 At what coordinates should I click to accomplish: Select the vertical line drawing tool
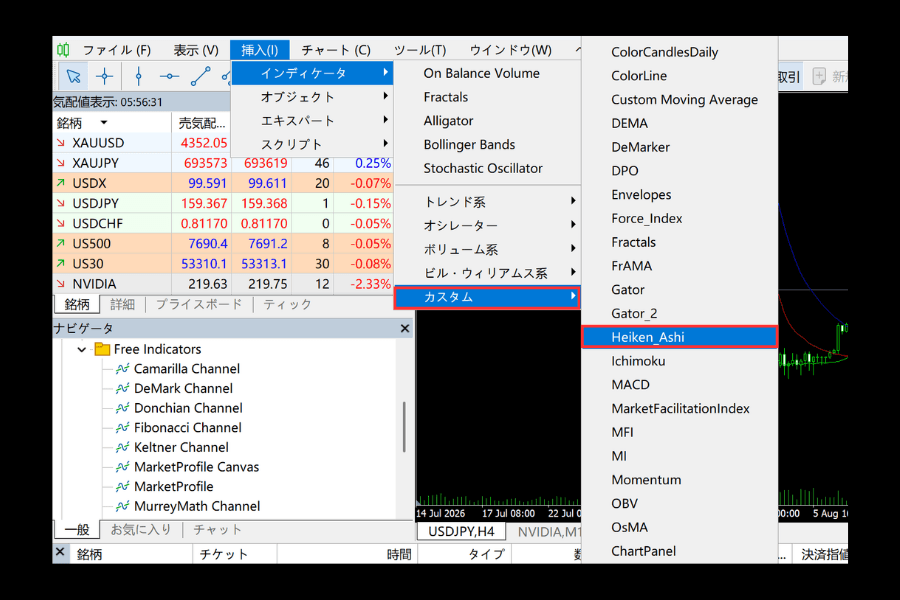pos(138,76)
